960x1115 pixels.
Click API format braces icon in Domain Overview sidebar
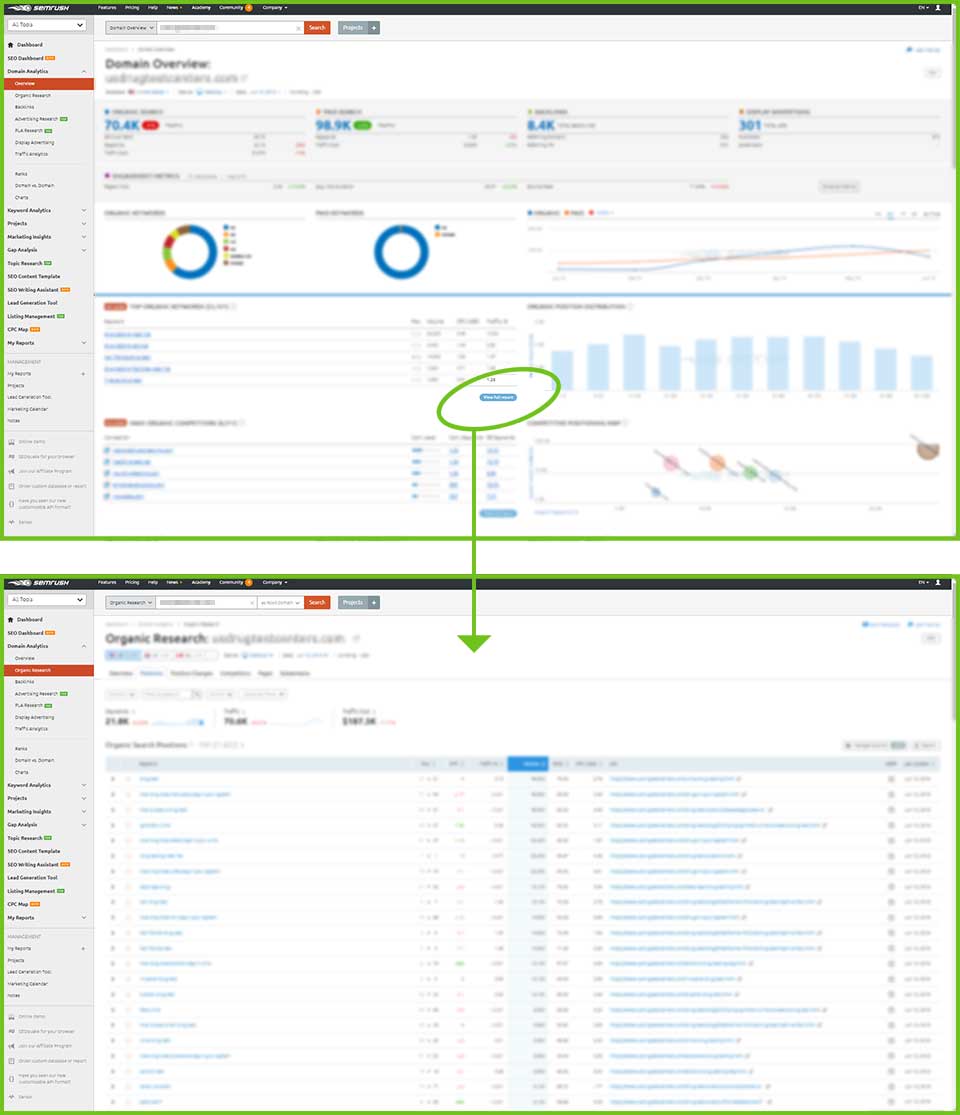[11, 503]
